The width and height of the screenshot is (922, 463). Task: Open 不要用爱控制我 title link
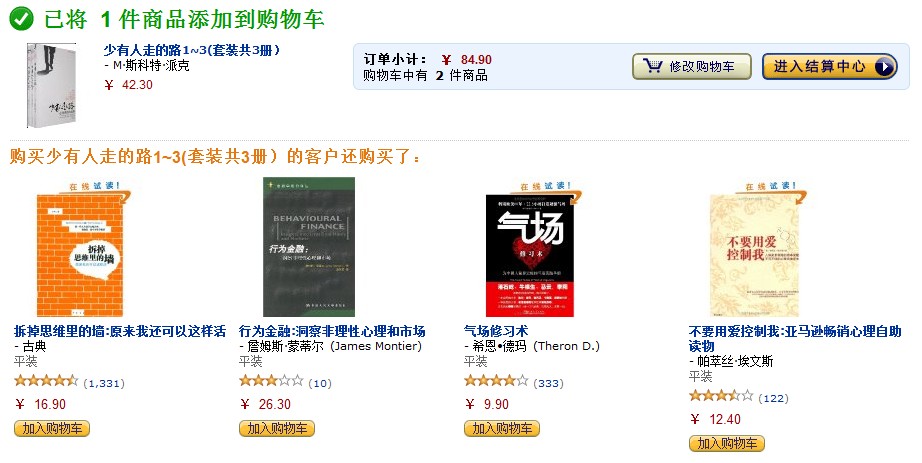pyautogui.click(x=795, y=339)
